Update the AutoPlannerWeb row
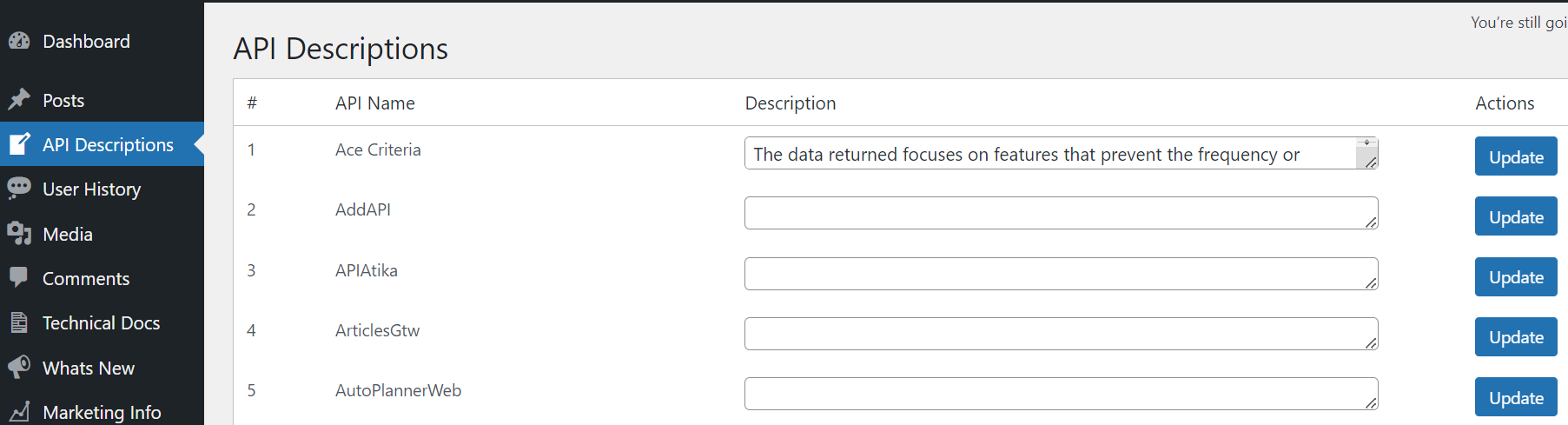This screenshot has height=425, width=1568. [x=1516, y=397]
